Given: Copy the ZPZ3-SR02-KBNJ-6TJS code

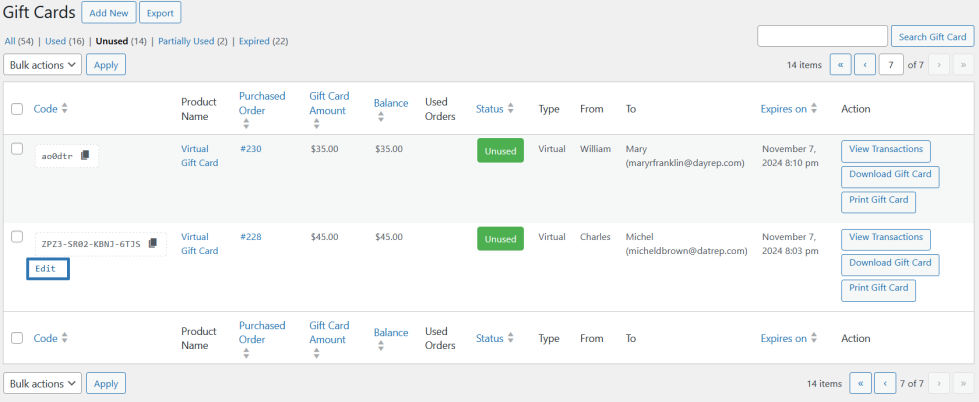Looking at the screenshot, I should [x=153, y=243].
